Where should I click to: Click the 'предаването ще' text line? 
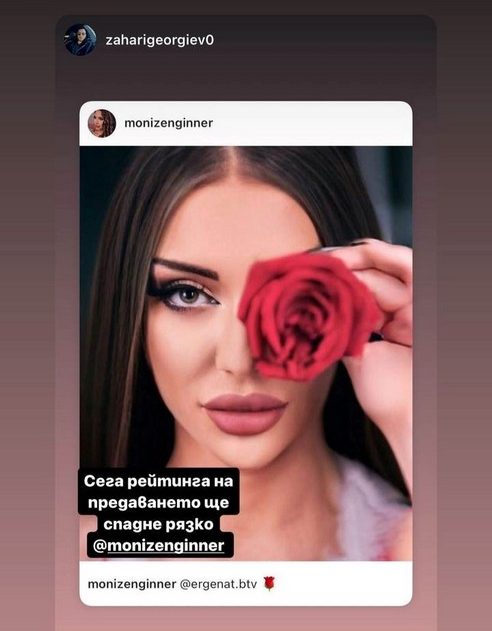point(159,503)
